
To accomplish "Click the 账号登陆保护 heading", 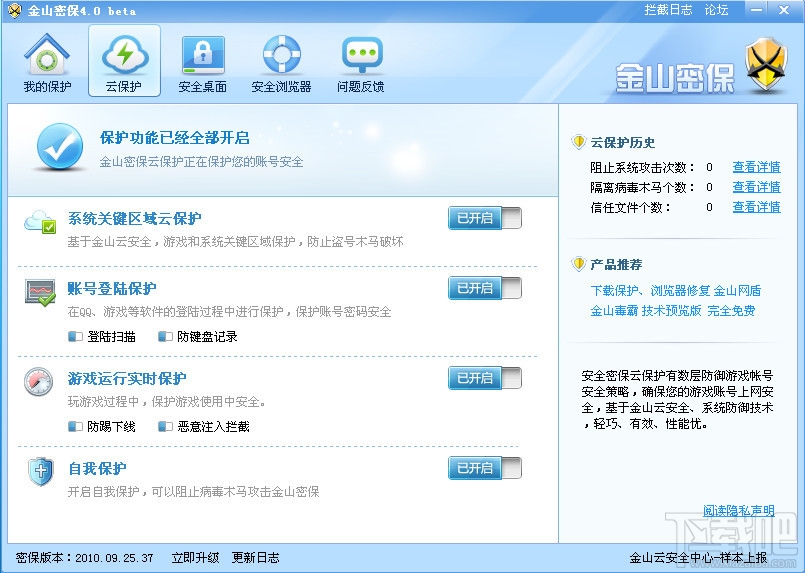I will pos(112,289).
